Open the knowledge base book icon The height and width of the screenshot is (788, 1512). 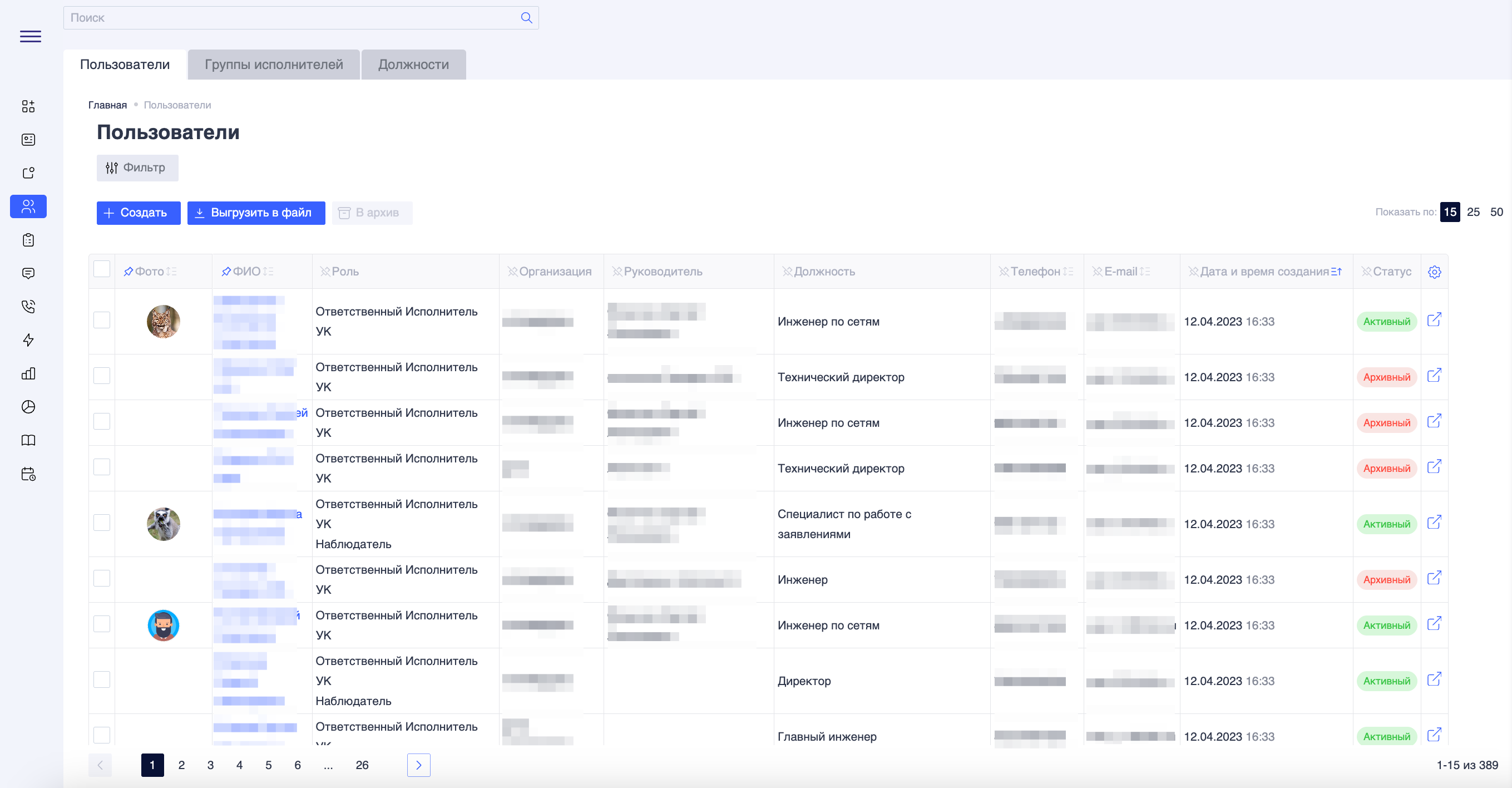point(28,440)
